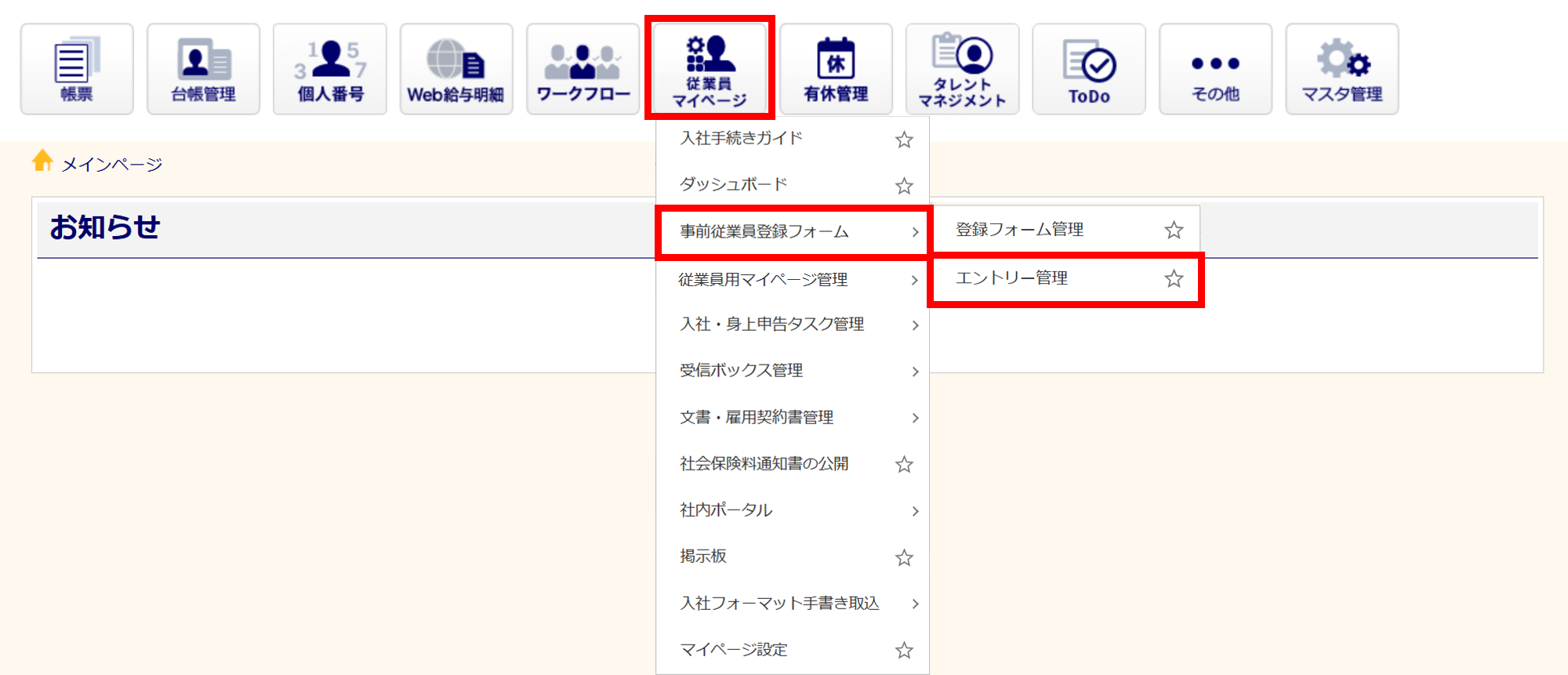Expand the 受信ボックス管理 submenu

tap(792, 371)
